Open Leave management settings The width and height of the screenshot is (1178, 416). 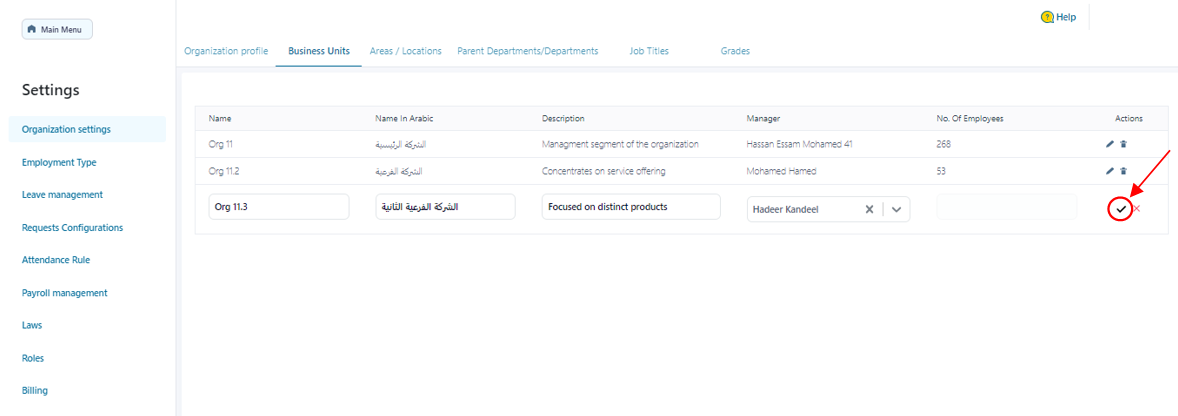(x=62, y=195)
